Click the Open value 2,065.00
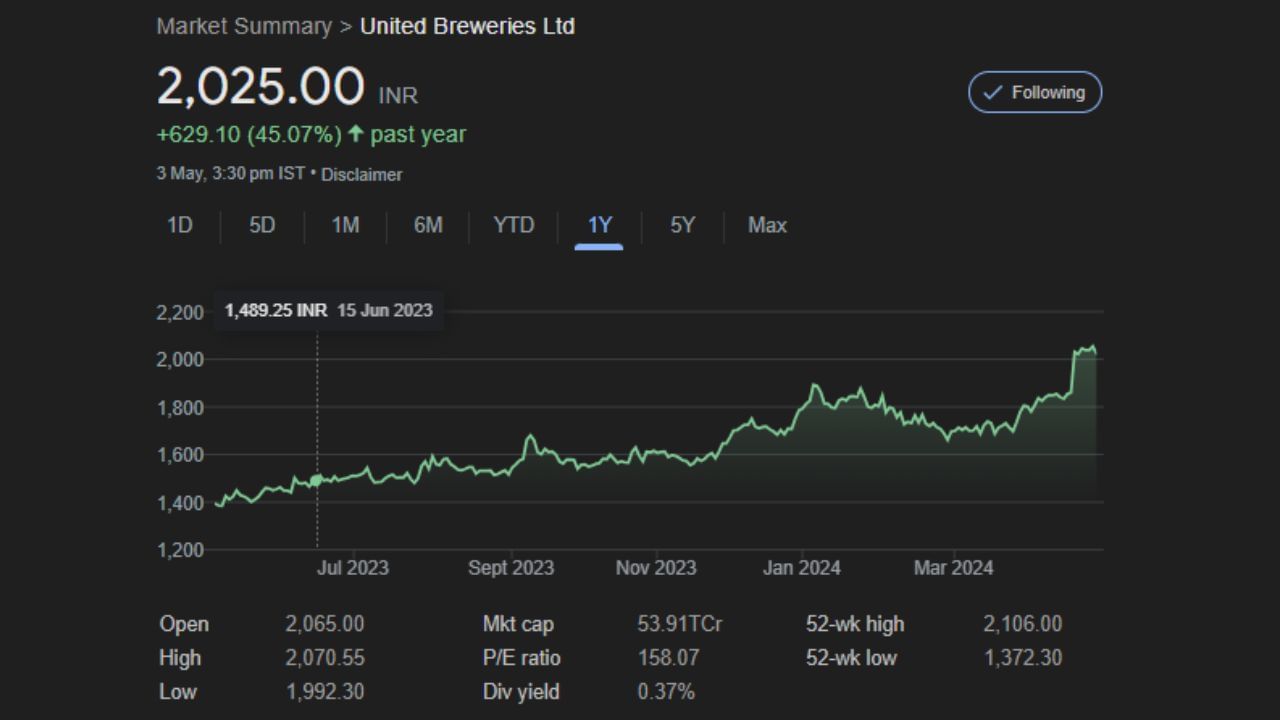The height and width of the screenshot is (720, 1280). (325, 624)
